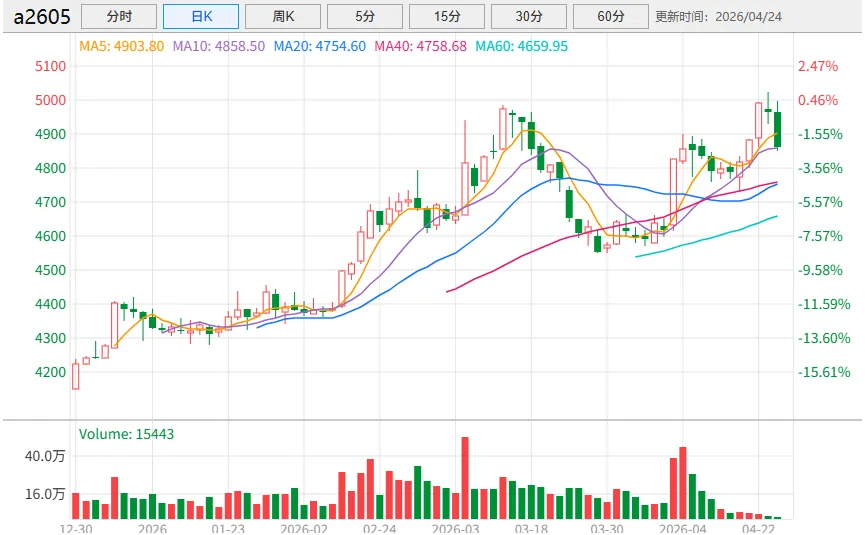The width and height of the screenshot is (865, 535).
Task: Open the 周K weekly chart tab
Action: click(x=283, y=16)
